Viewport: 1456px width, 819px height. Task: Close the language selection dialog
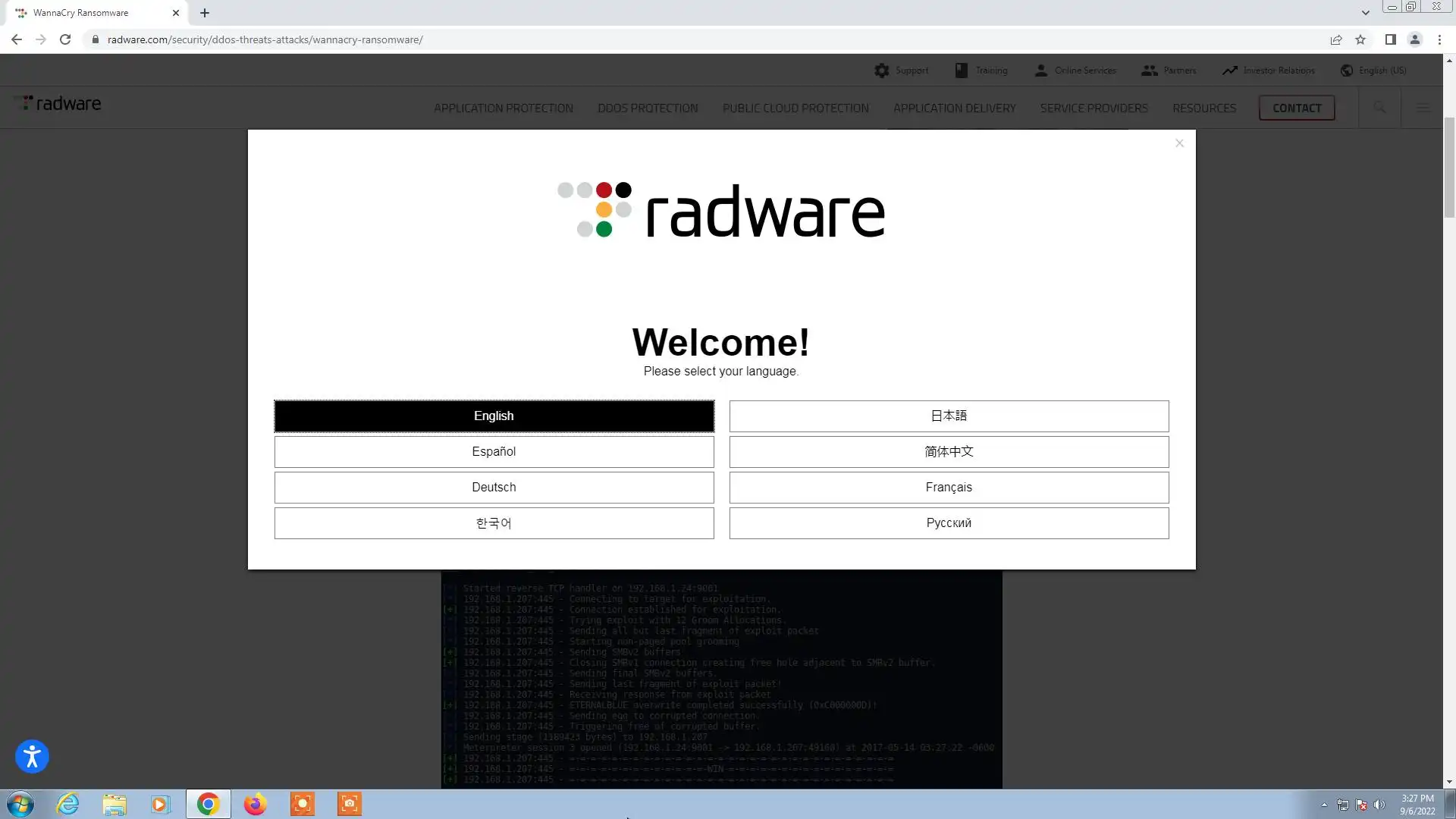pos(1179,143)
